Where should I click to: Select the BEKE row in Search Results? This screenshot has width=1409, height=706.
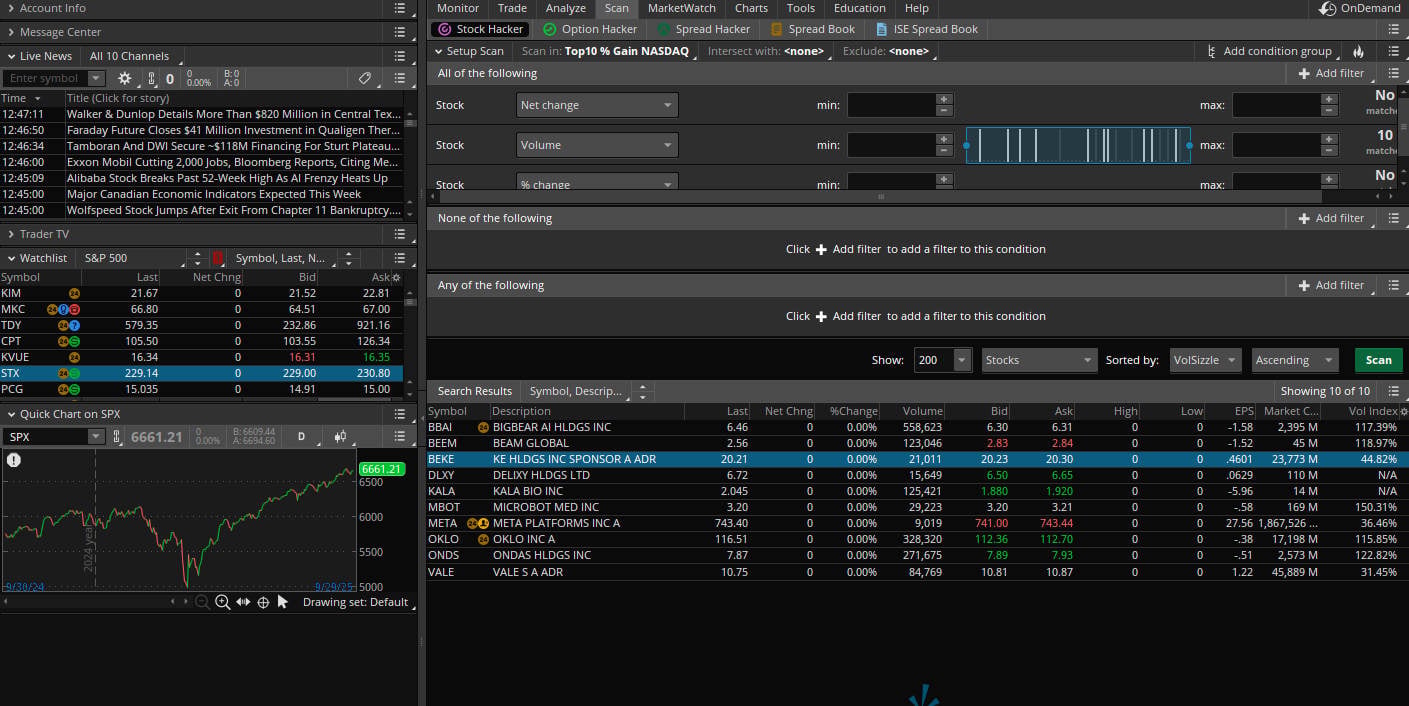pyautogui.click(x=916, y=459)
